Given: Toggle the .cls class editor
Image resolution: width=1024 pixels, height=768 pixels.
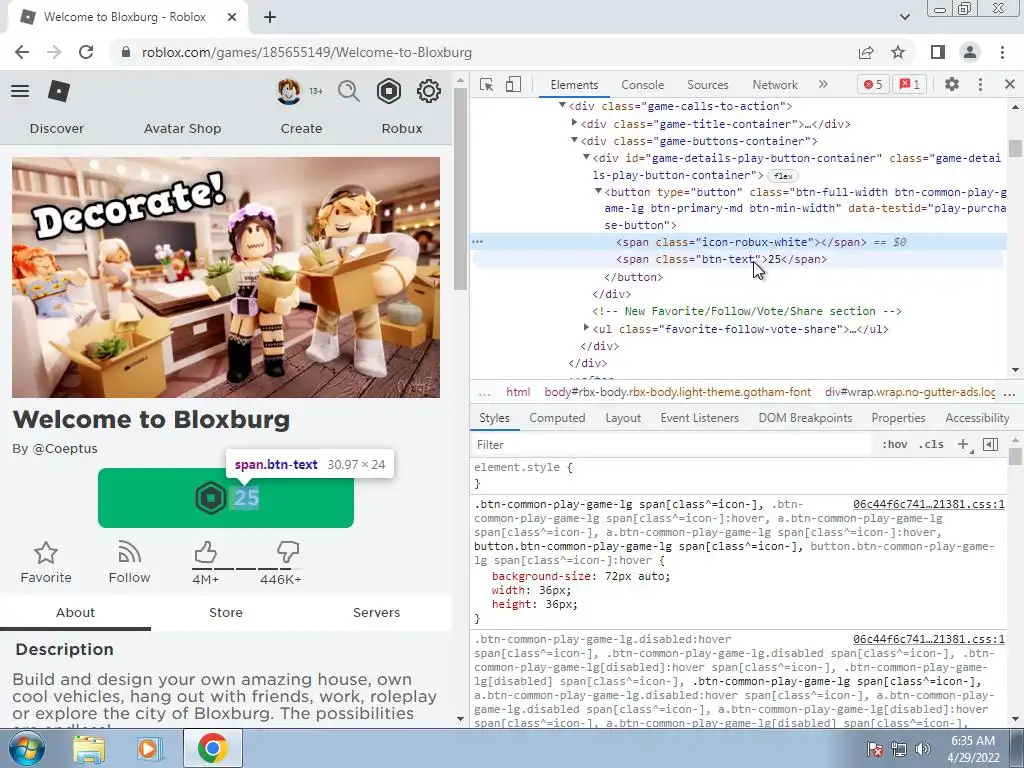Looking at the screenshot, I should pyautogui.click(x=931, y=445).
